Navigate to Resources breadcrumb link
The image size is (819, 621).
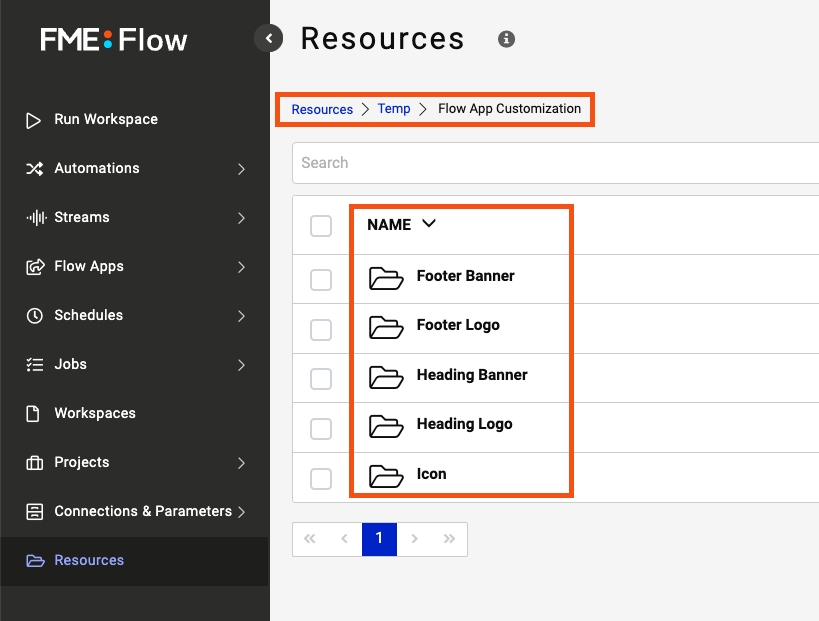click(322, 109)
